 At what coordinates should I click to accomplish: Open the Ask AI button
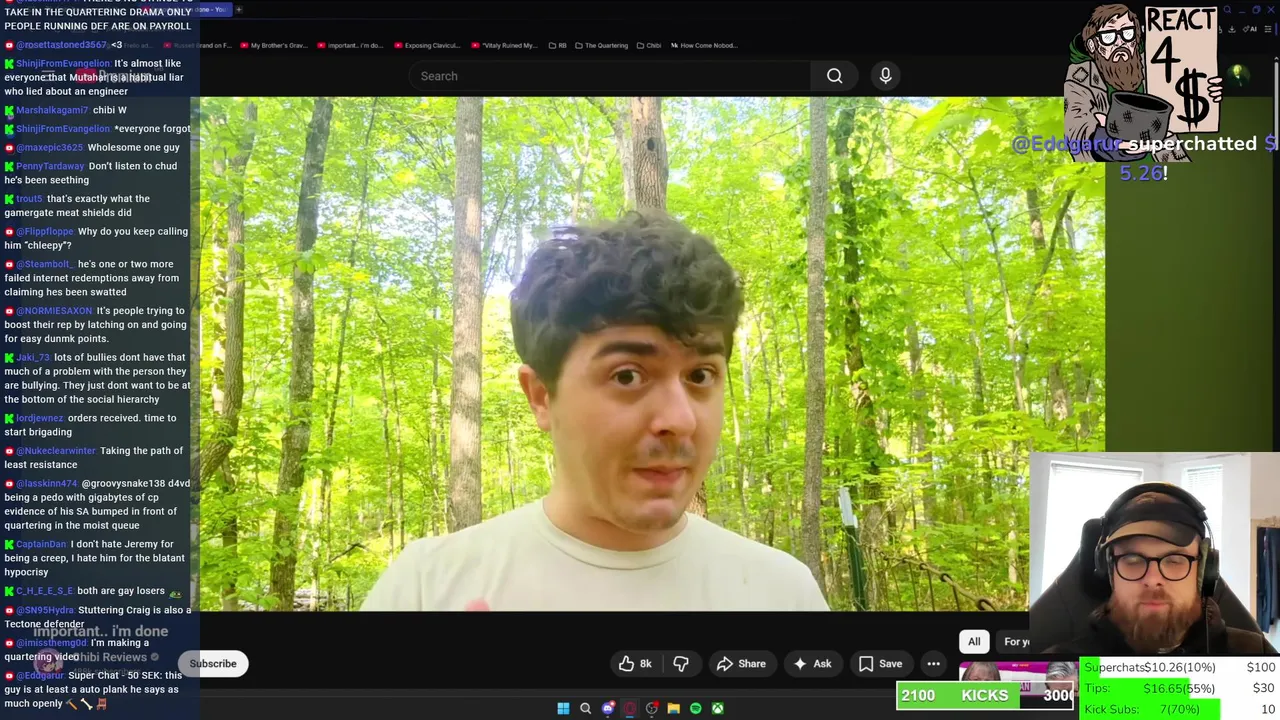tap(812, 664)
